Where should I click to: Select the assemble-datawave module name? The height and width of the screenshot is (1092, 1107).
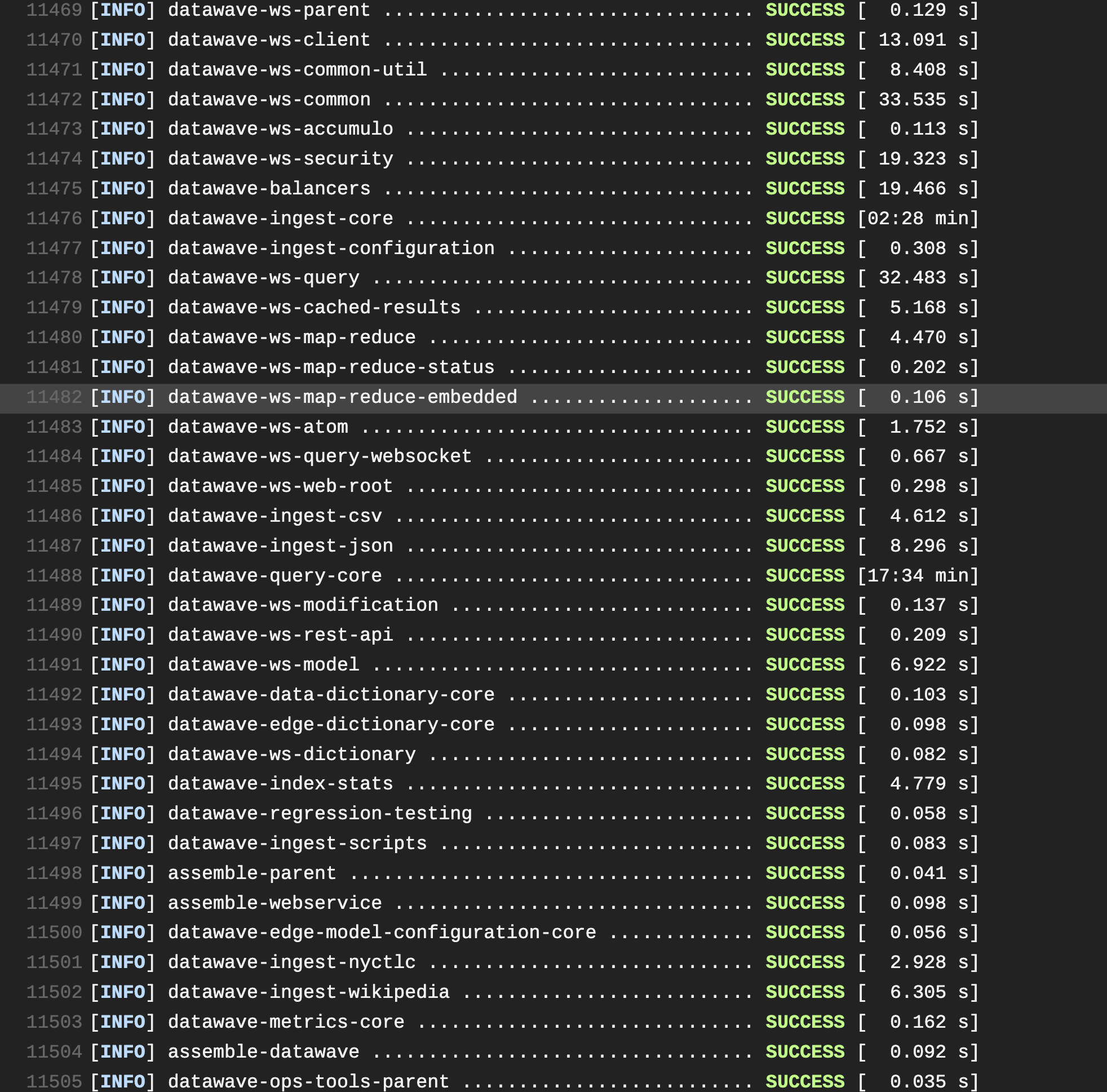pyautogui.click(x=263, y=1051)
